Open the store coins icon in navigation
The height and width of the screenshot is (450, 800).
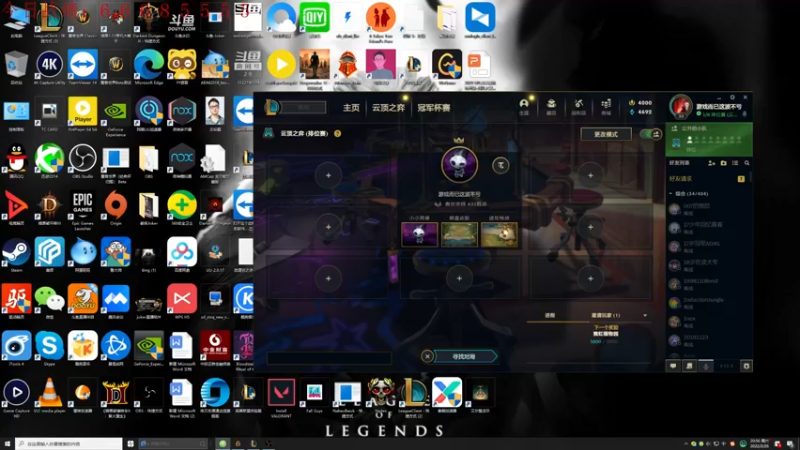click(x=606, y=106)
